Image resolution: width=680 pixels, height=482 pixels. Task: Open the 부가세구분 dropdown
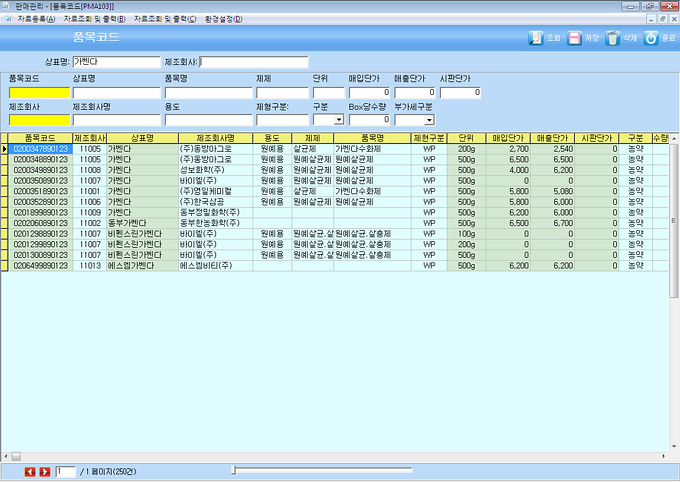(x=429, y=120)
